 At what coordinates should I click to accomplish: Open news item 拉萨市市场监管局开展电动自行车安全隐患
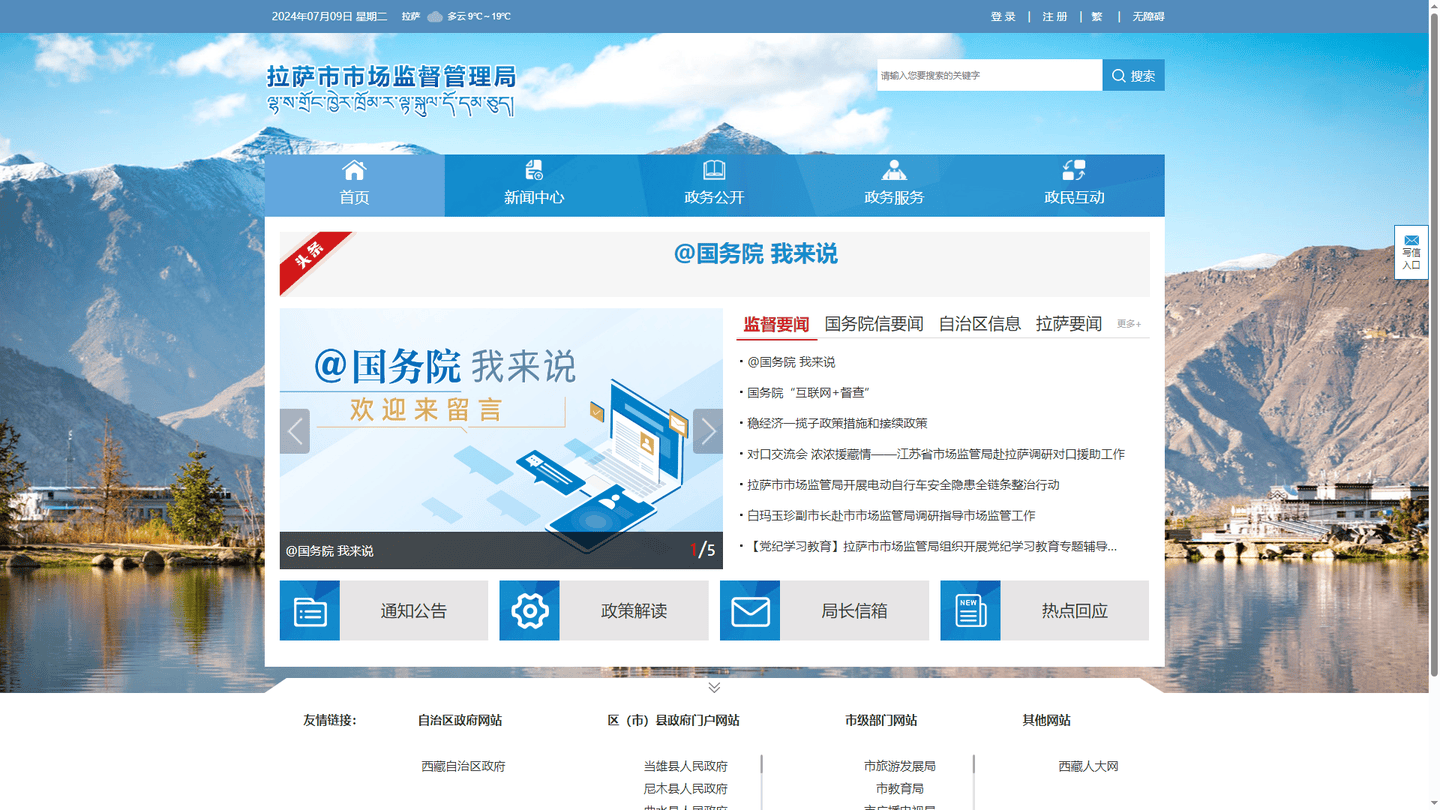(x=903, y=485)
